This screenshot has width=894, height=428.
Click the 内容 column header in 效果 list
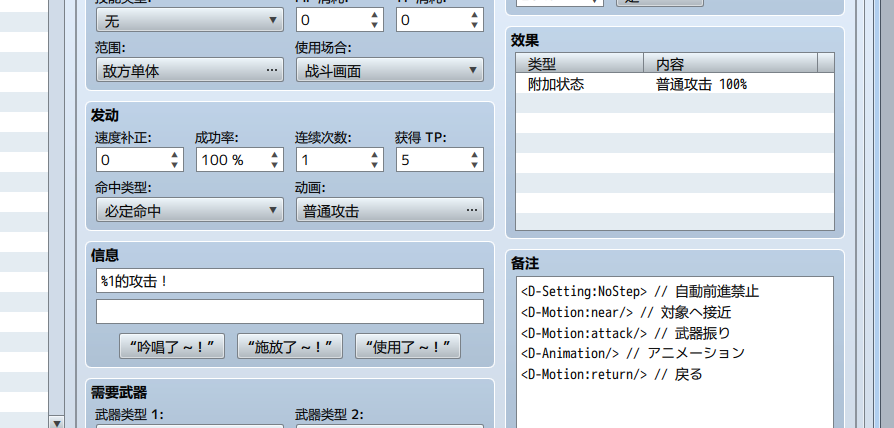pyautogui.click(x=731, y=63)
